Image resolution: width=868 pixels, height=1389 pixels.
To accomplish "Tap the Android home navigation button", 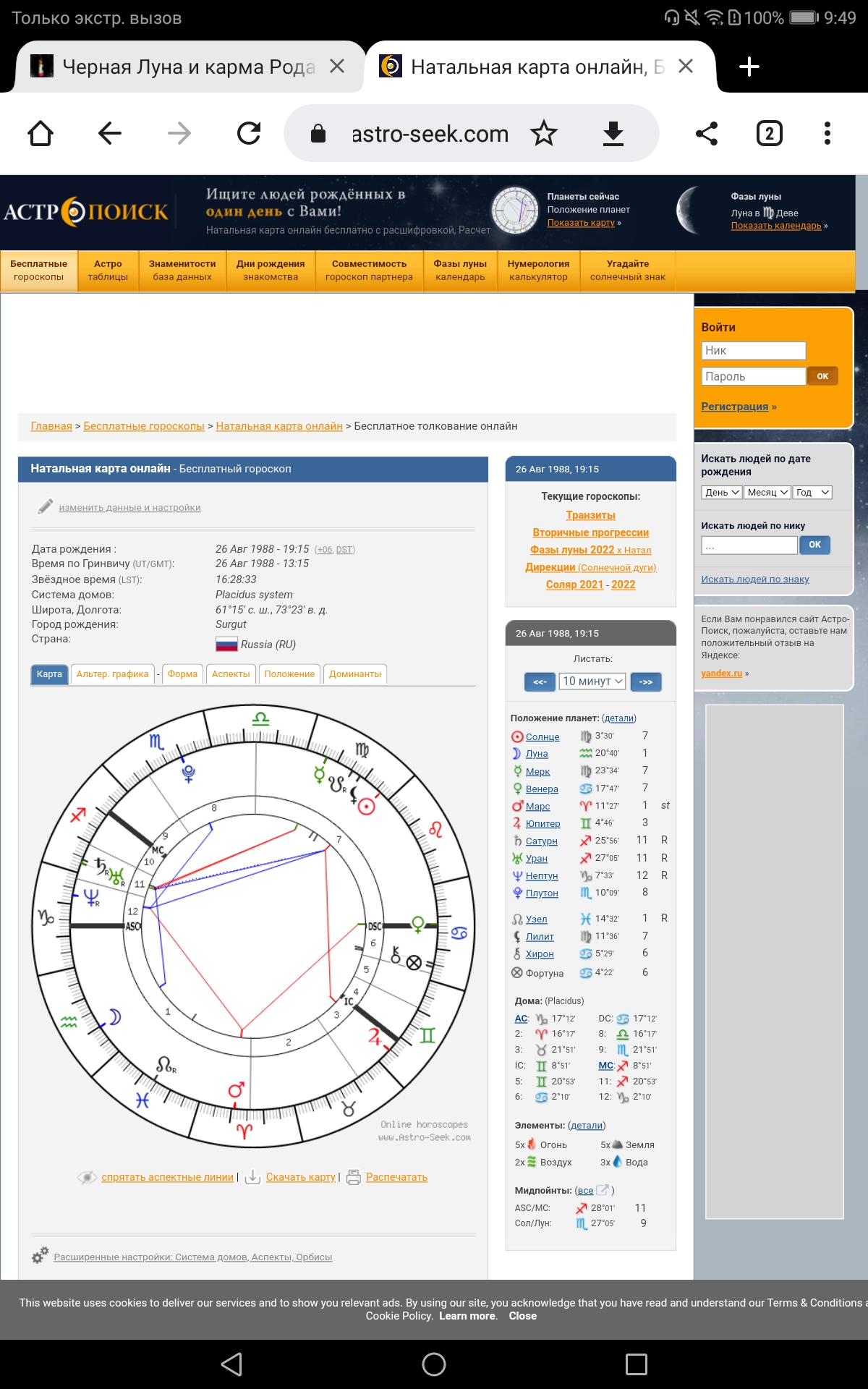I will point(434,1364).
